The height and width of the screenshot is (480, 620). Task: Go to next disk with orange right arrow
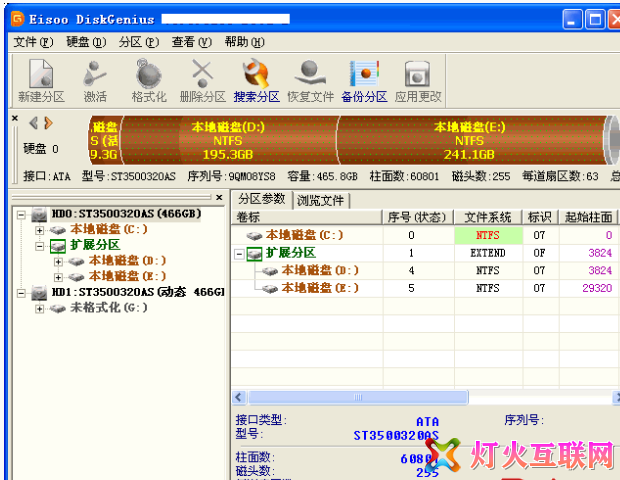tap(48, 123)
